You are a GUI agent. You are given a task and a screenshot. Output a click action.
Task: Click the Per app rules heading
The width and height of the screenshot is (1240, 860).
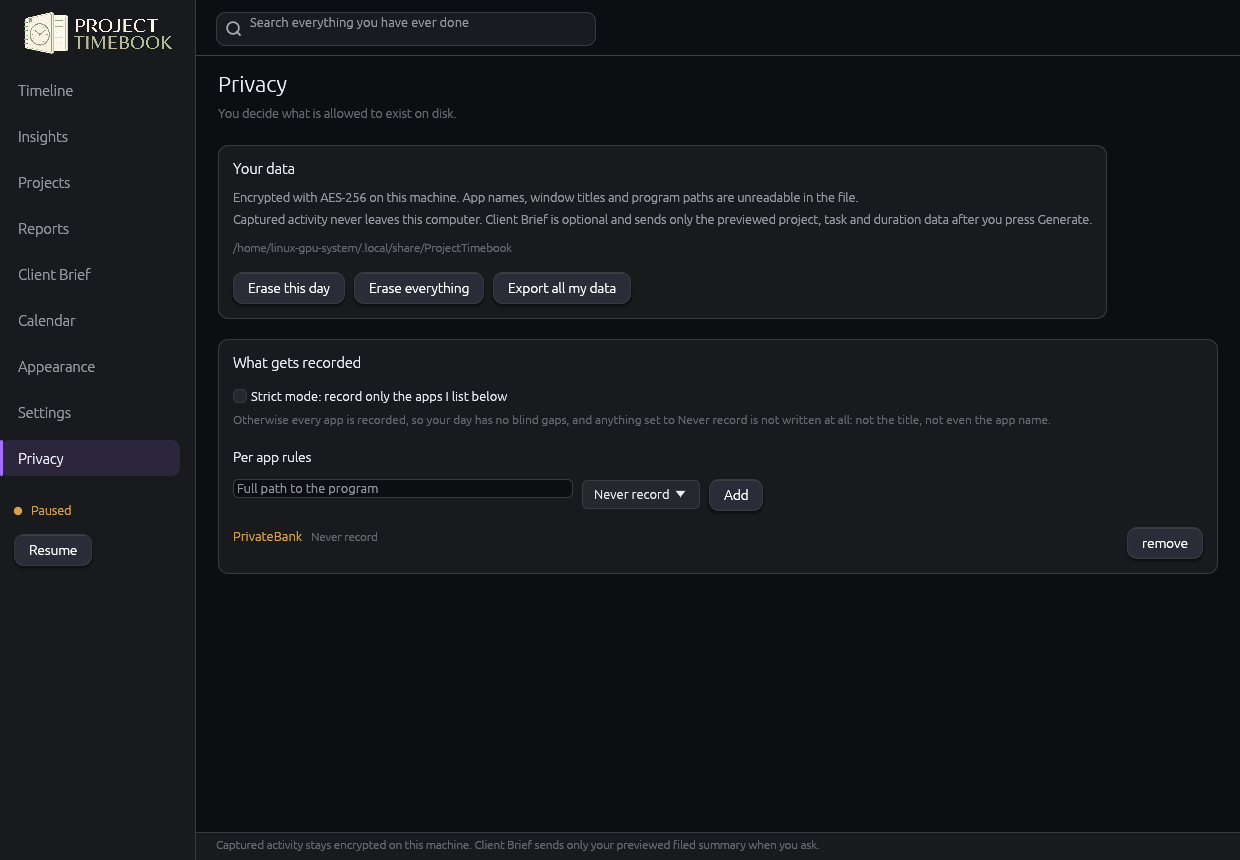tap(272, 457)
